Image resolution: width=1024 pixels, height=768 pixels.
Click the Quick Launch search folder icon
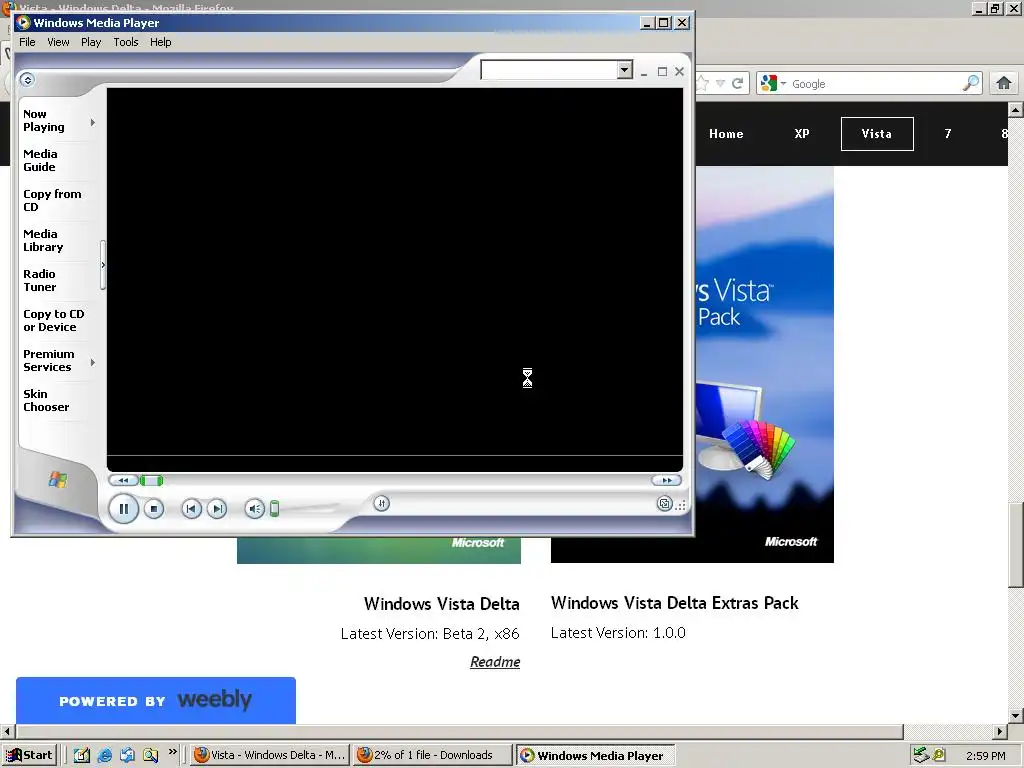[150, 755]
